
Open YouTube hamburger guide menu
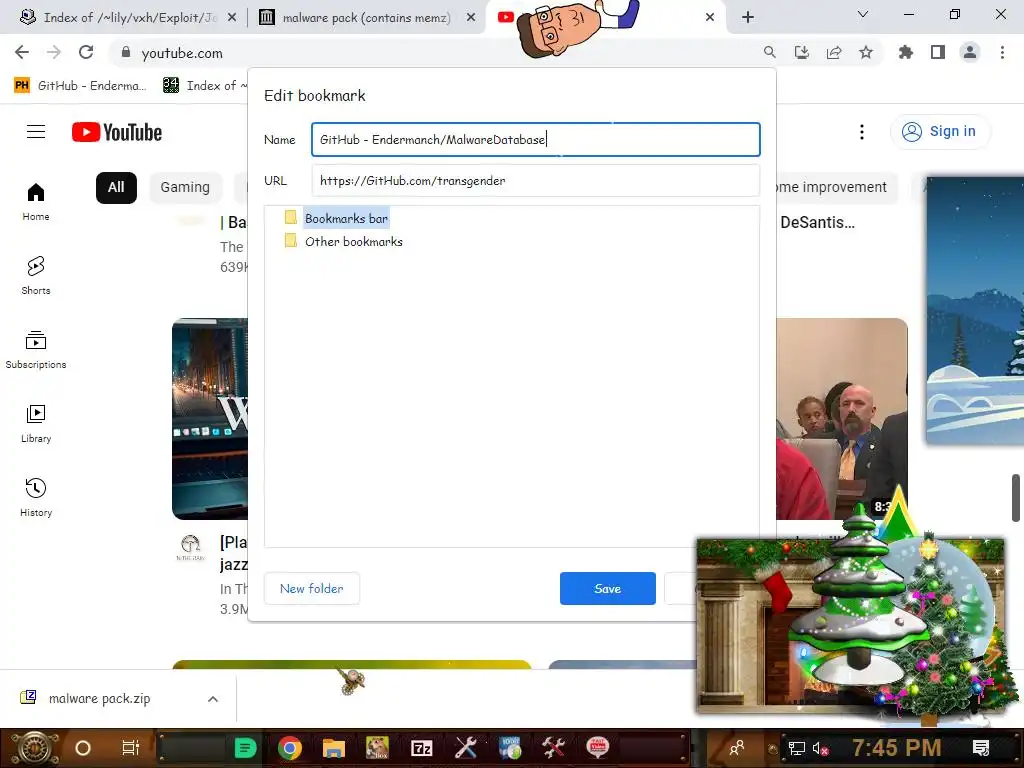36,132
